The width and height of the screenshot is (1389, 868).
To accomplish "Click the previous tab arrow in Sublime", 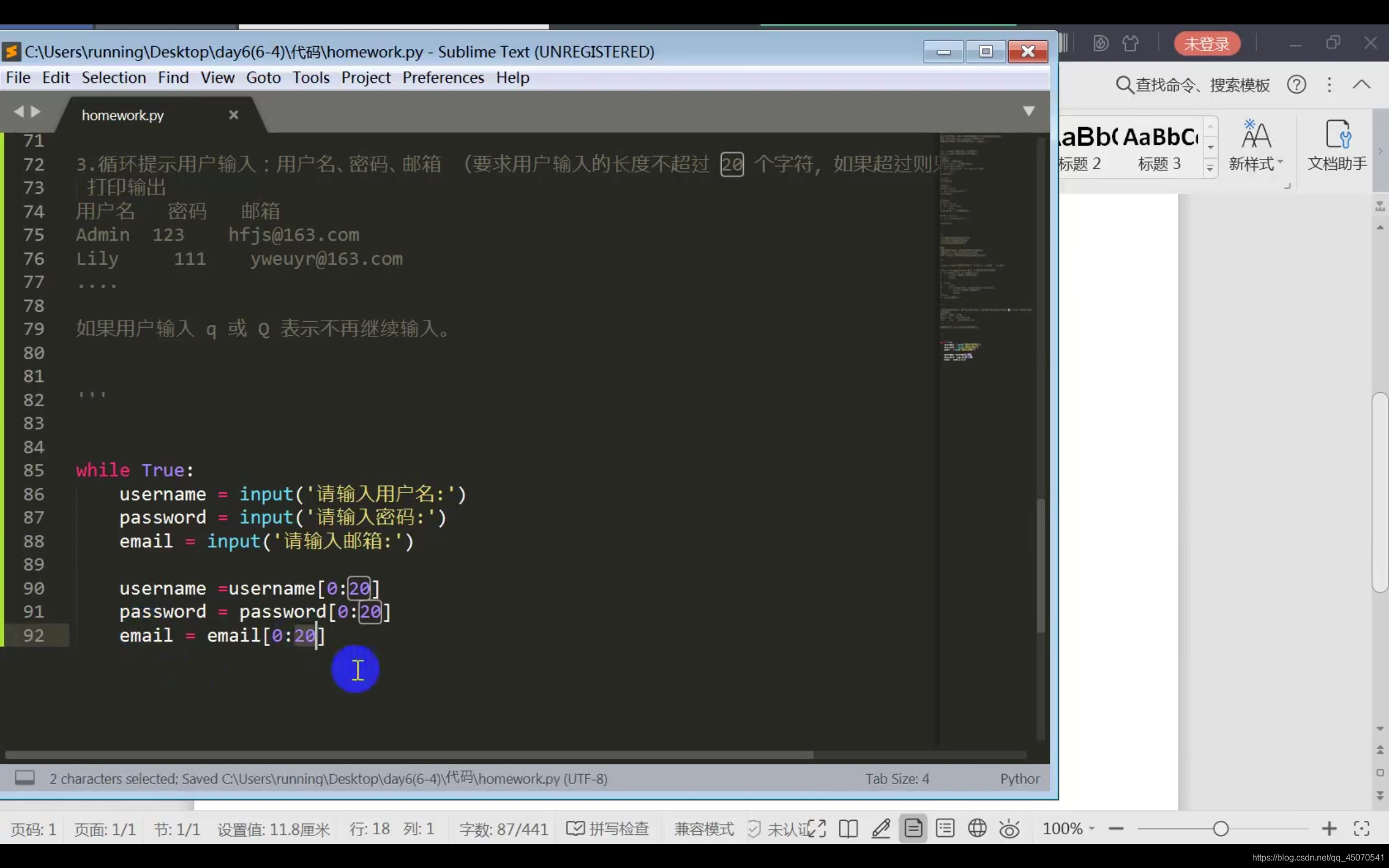I will coord(19,111).
